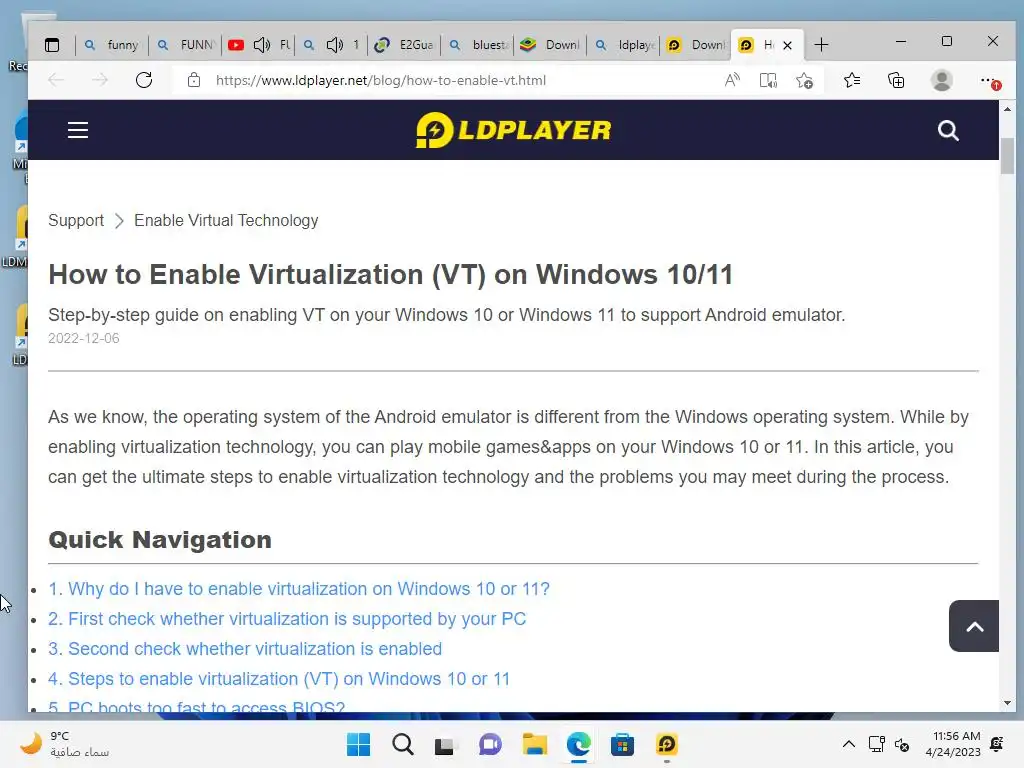The width and height of the screenshot is (1024, 768).
Task: Add this page to favorites star
Action: coord(804,80)
